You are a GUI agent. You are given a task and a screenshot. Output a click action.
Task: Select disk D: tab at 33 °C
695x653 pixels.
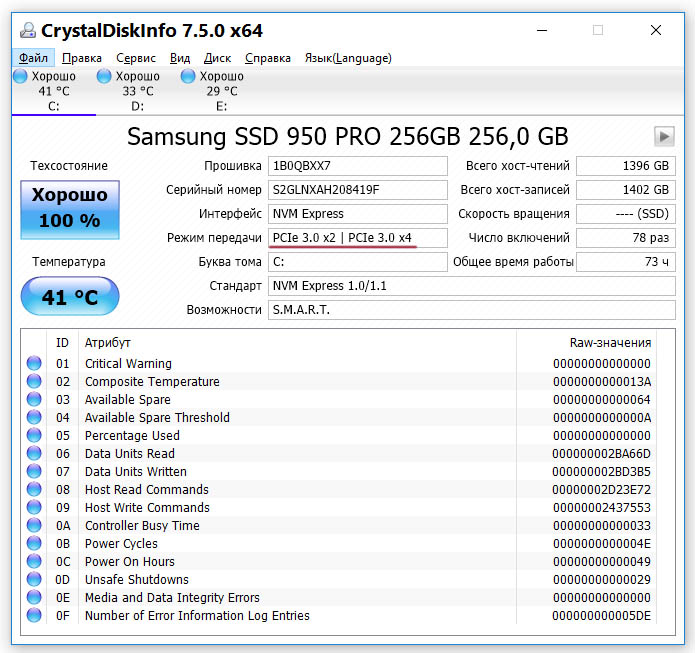[137, 91]
